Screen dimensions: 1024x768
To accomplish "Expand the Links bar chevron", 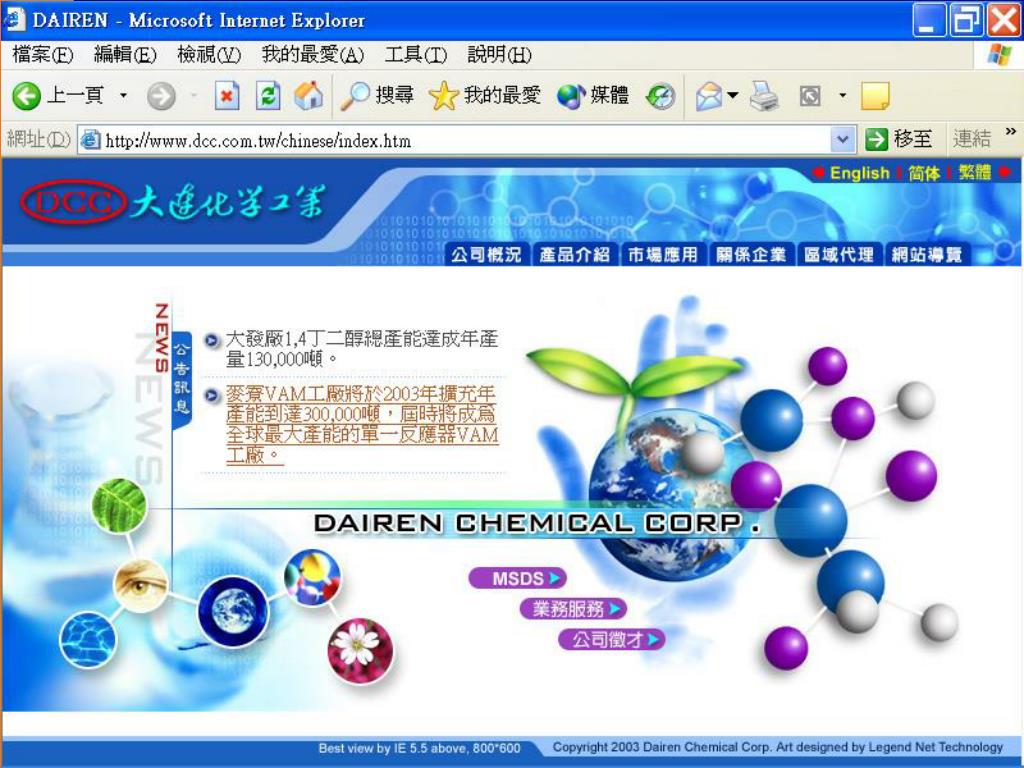I will pyautogui.click(x=1011, y=132).
